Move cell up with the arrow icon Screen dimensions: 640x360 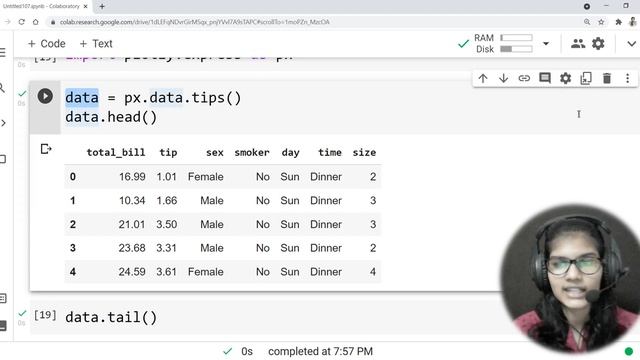[x=483, y=78]
